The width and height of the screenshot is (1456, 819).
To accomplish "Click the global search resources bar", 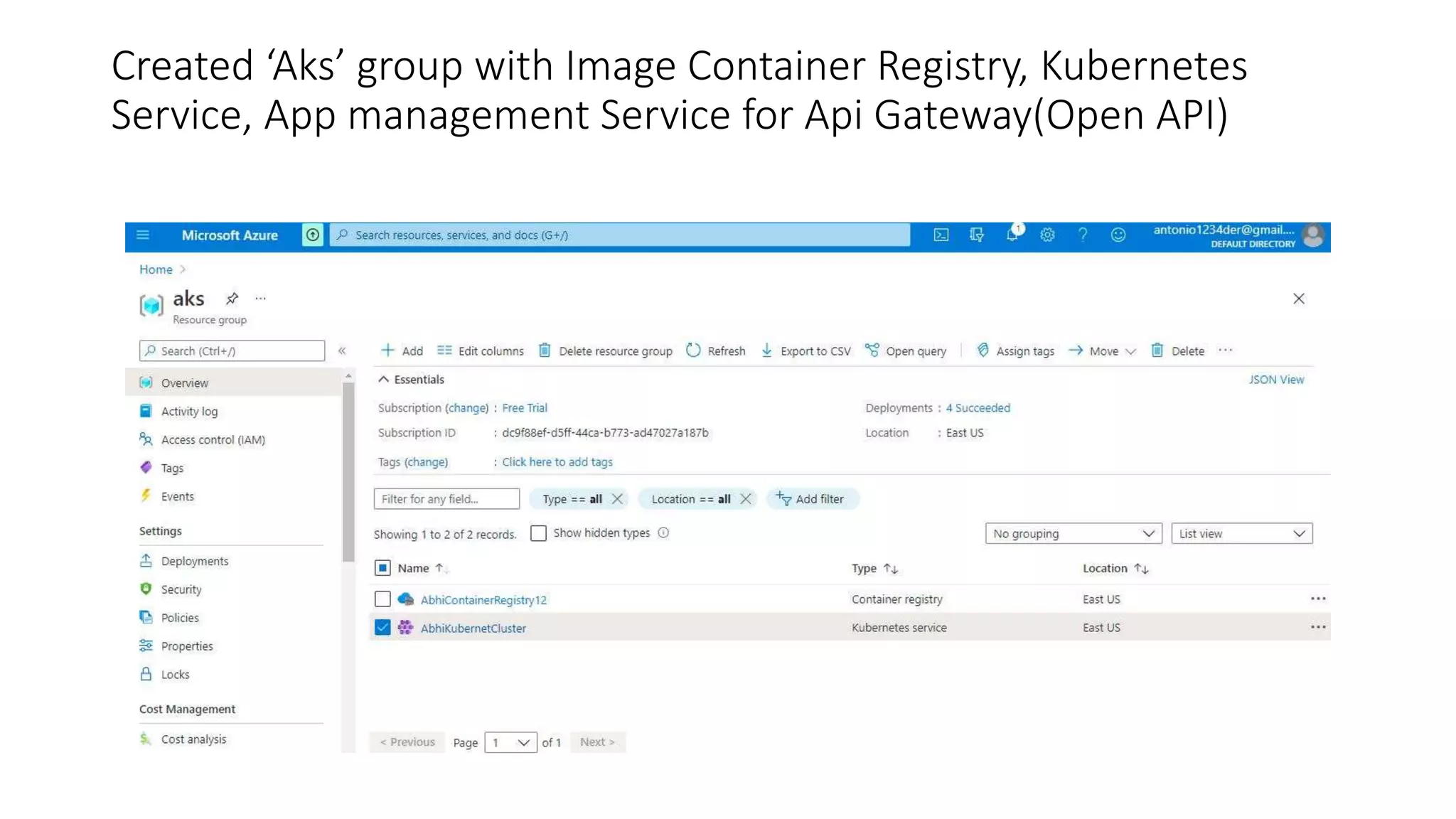I will (x=619, y=235).
